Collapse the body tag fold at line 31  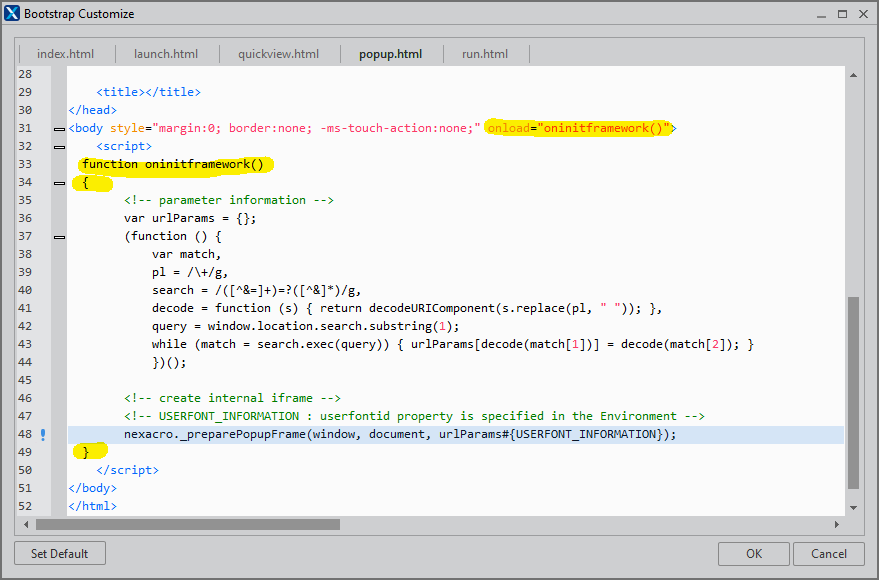tap(58, 128)
